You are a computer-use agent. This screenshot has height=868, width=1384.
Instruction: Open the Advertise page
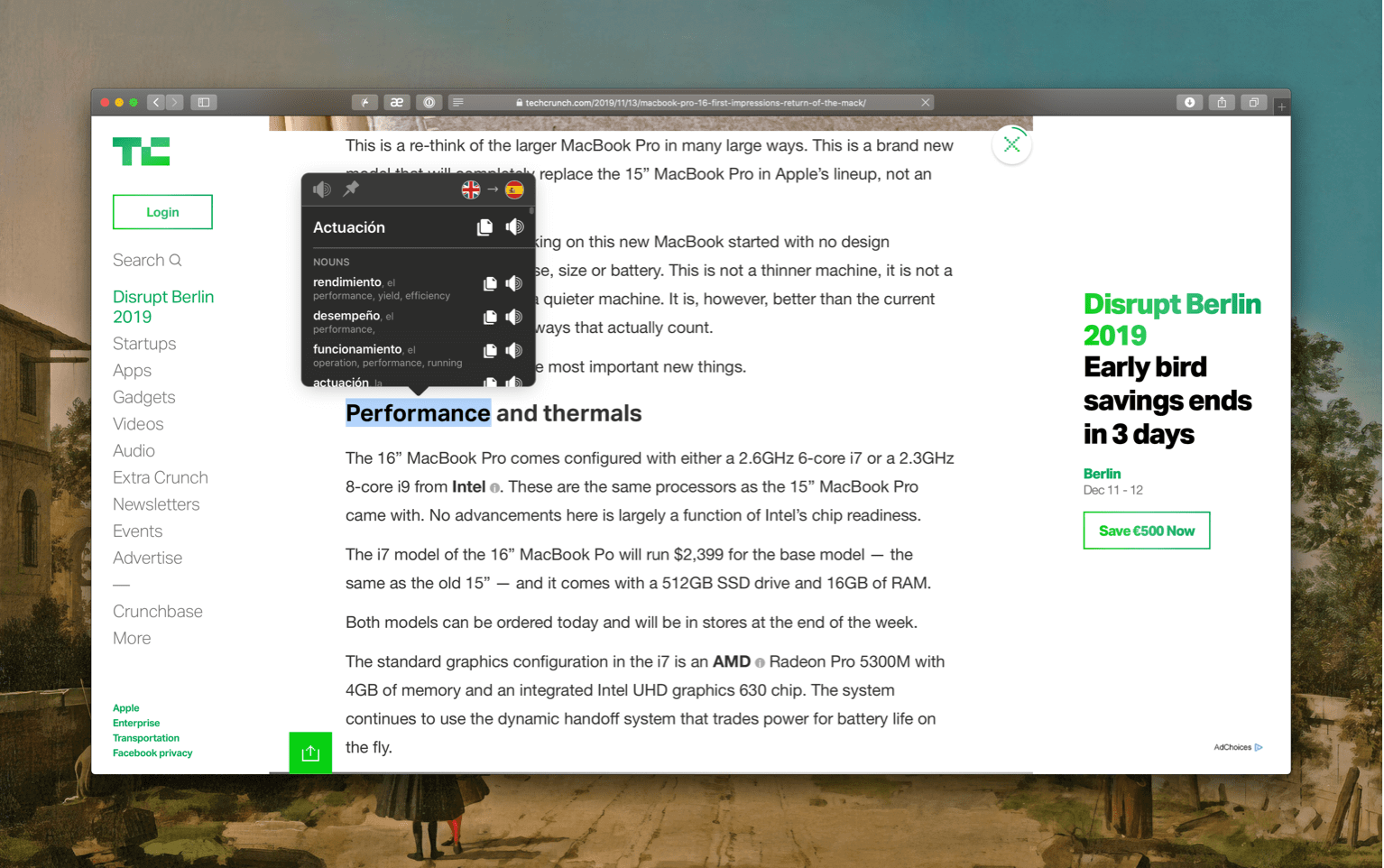coord(147,558)
